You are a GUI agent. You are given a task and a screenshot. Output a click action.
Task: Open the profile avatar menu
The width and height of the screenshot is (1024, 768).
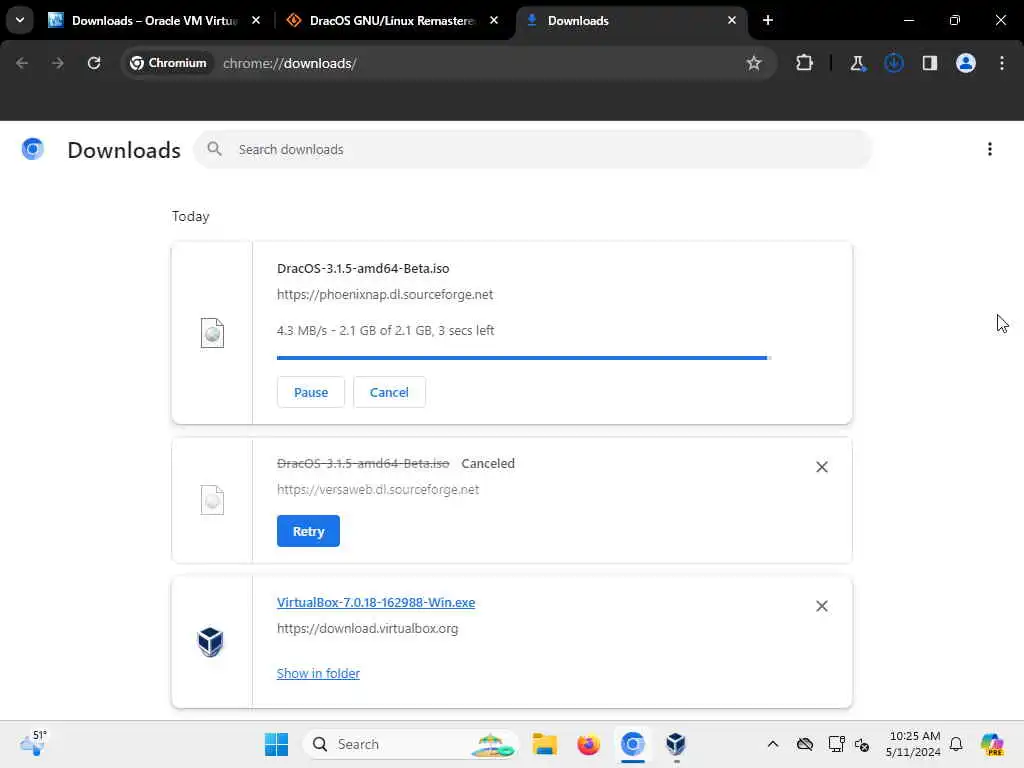point(966,63)
